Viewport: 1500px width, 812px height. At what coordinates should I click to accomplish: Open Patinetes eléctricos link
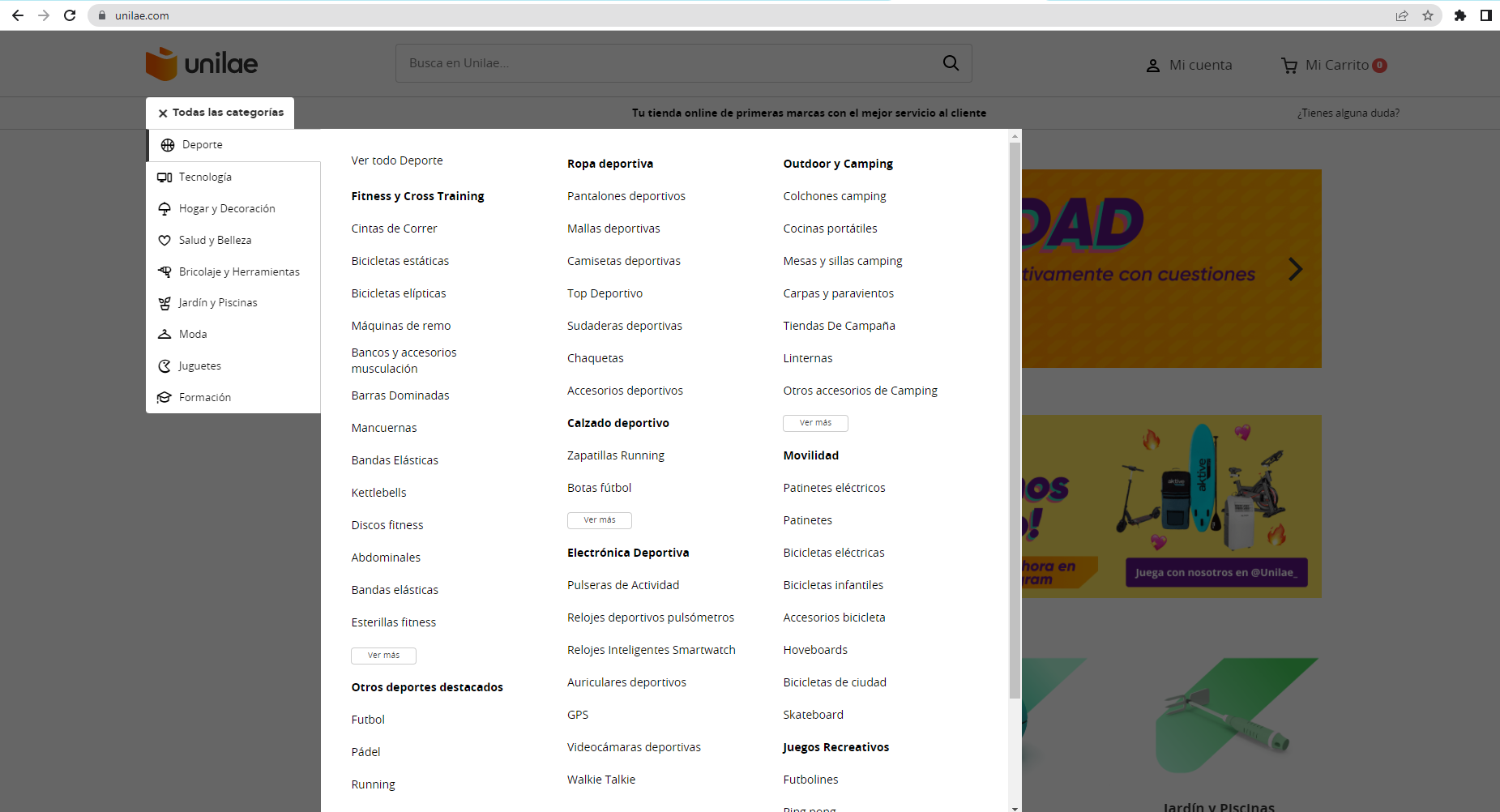click(x=834, y=488)
